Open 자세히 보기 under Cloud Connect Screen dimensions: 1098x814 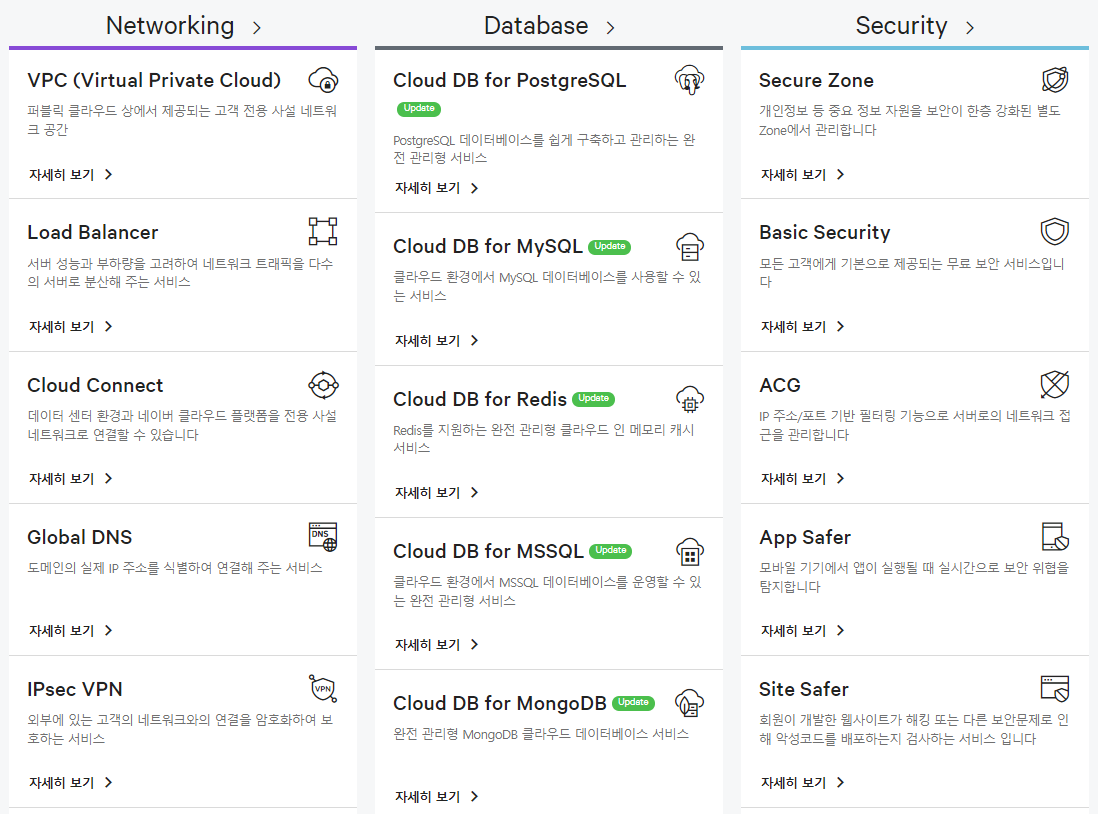(x=70, y=478)
